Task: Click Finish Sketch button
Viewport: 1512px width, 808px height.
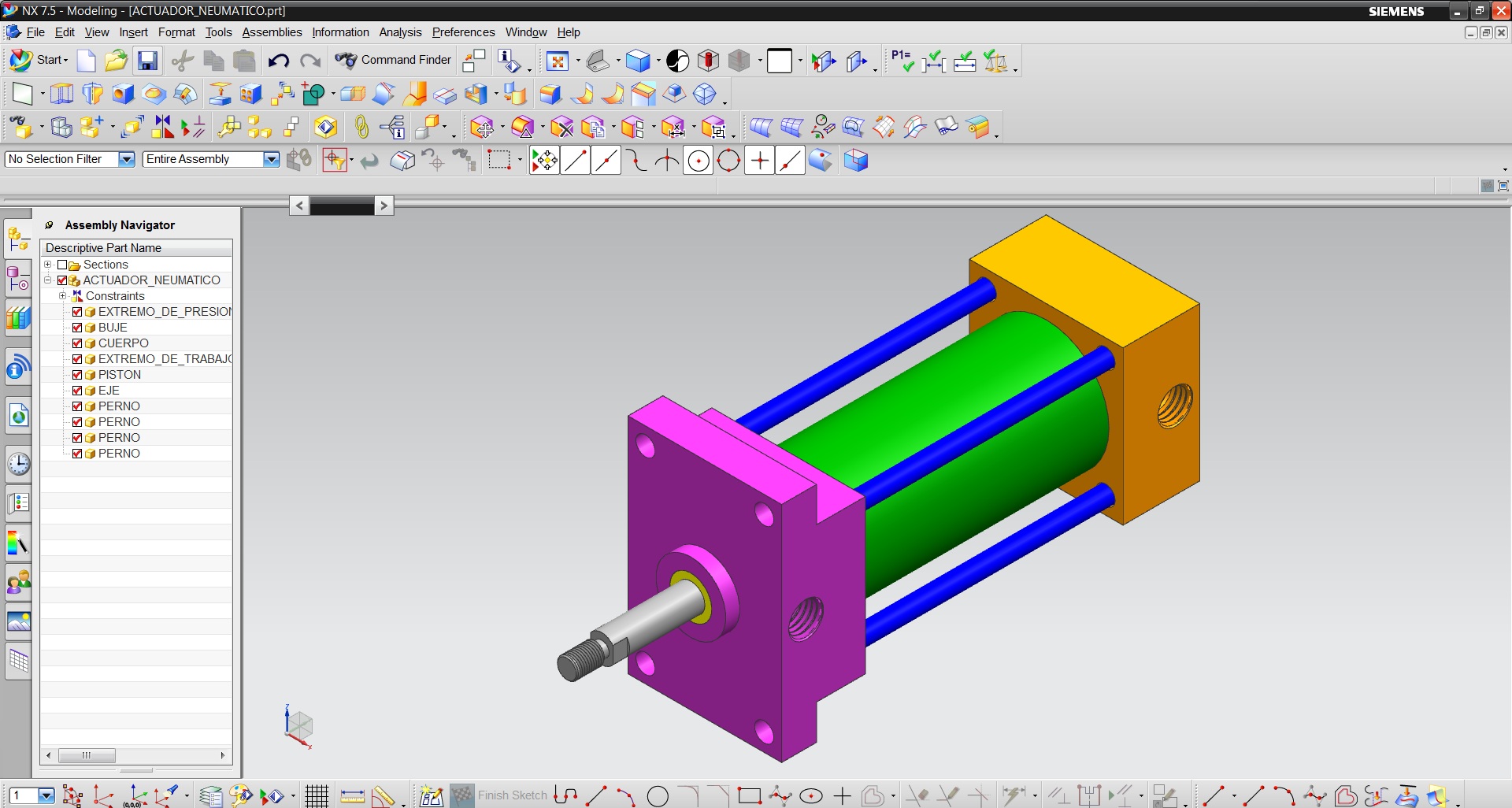Action: click(x=498, y=795)
